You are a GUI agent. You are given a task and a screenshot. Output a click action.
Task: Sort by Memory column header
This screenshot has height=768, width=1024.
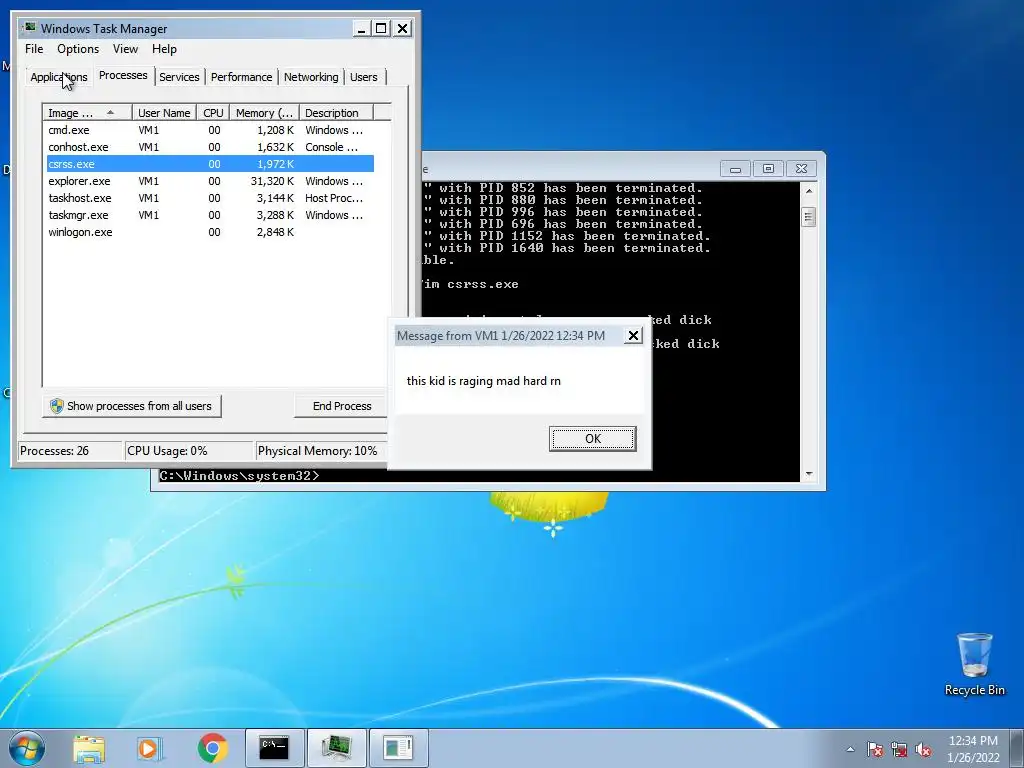[x=264, y=112]
